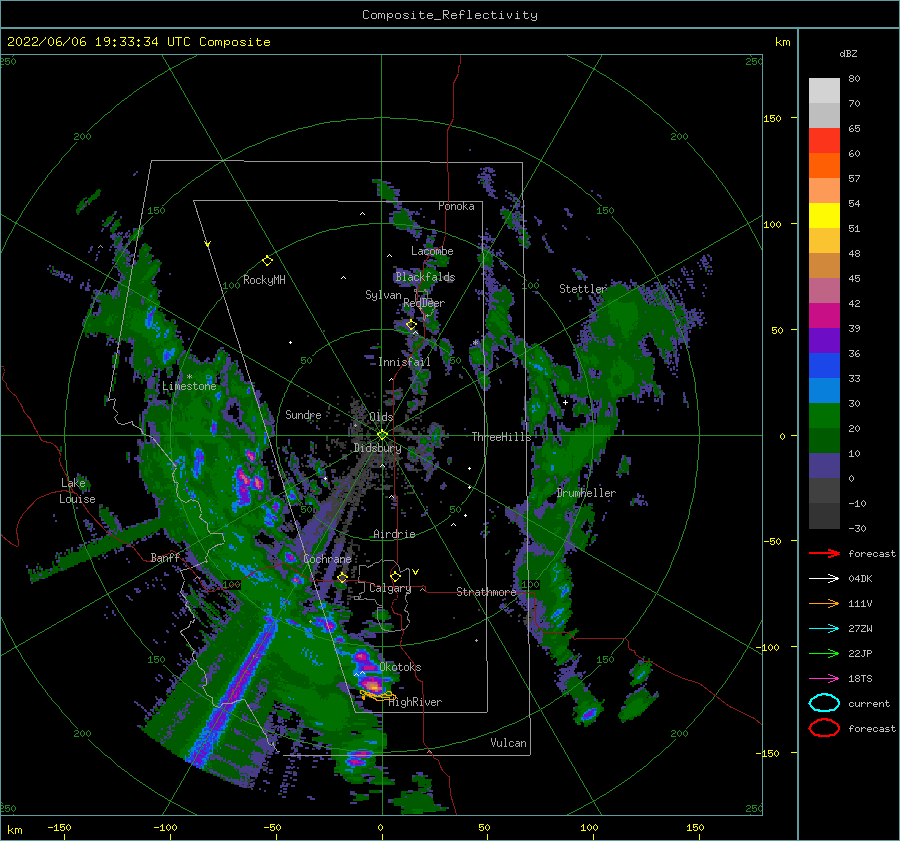Click the 'current' legend label
This screenshot has height=841, width=900.
coord(869,704)
